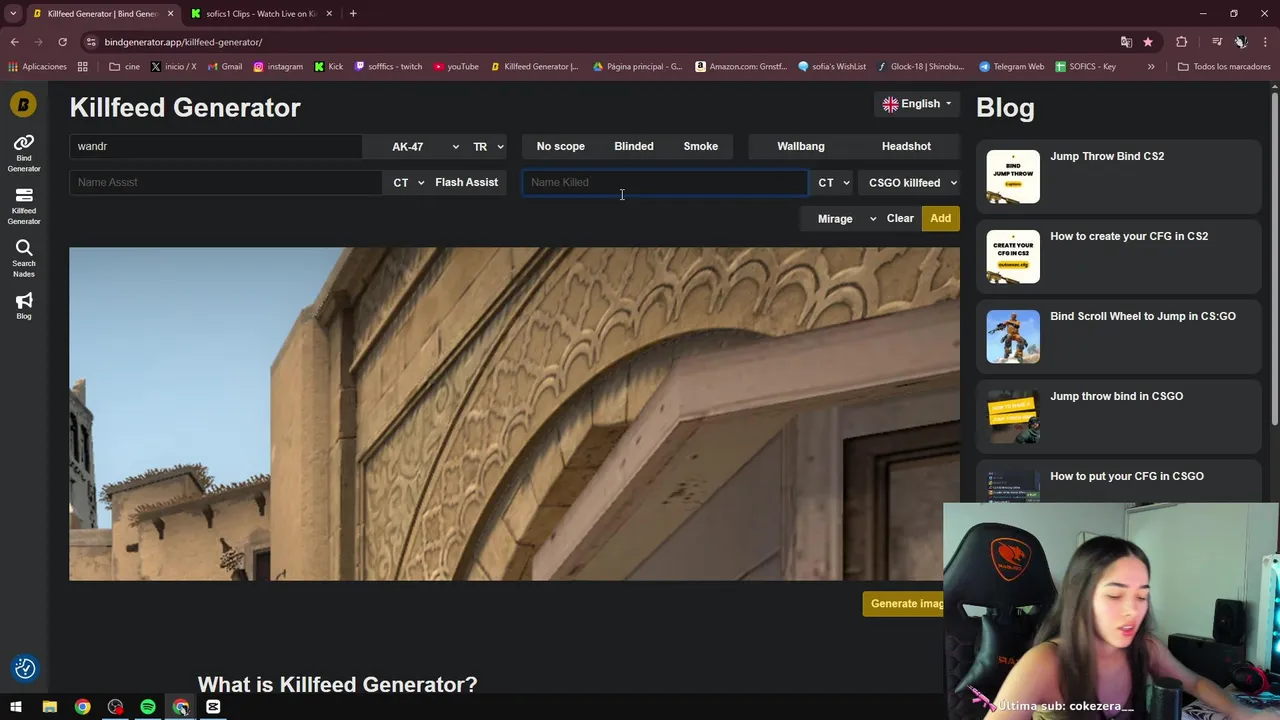
Task: Open Bind Generator from the sidebar
Action: 24,152
